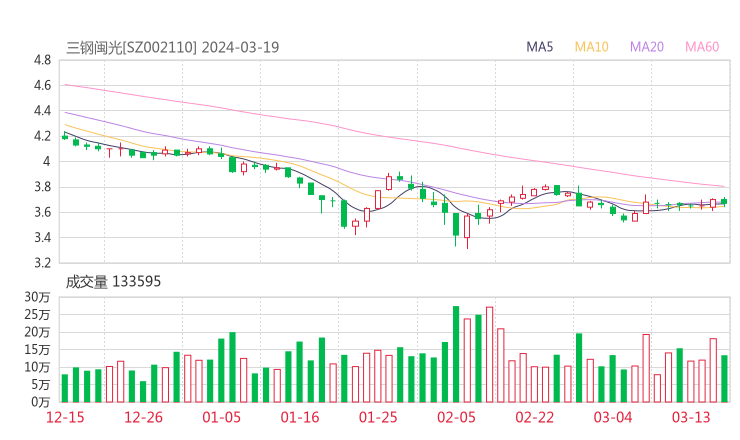This screenshot has height=440, width=740.
Task: Jump to the 12-26 date marker
Action: coord(143,417)
